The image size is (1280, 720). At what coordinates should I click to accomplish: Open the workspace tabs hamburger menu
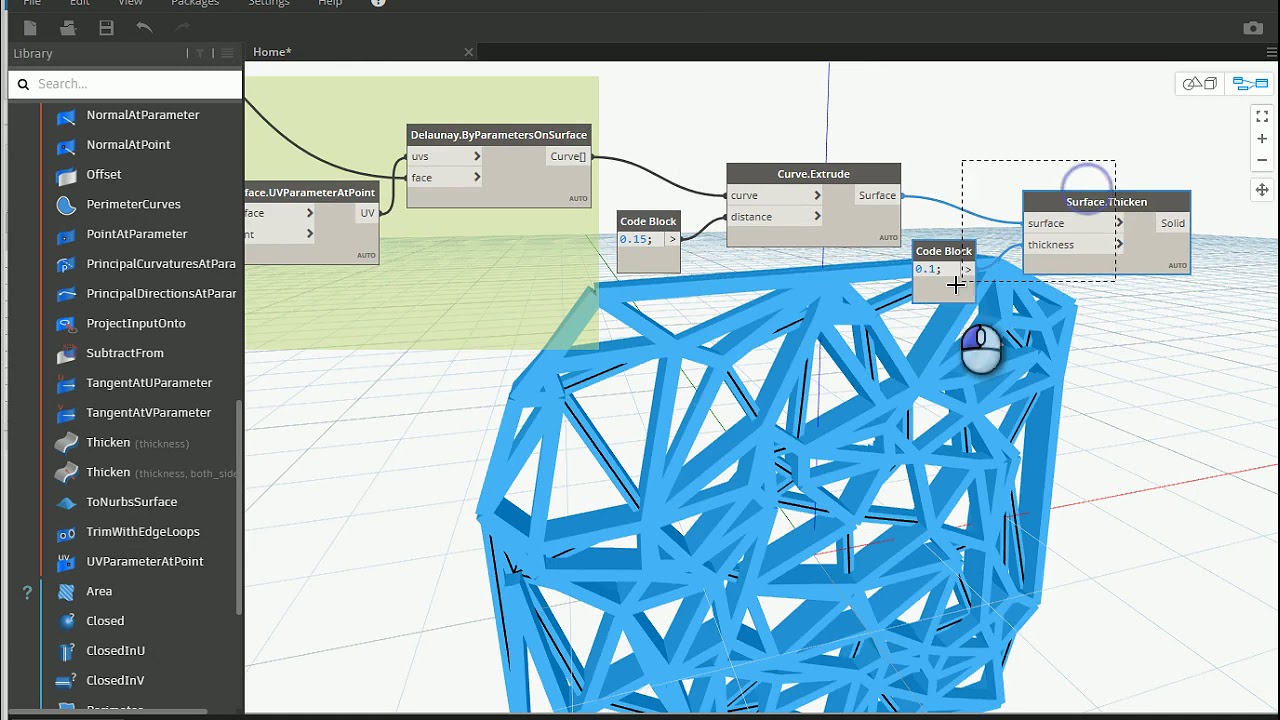(x=1272, y=52)
